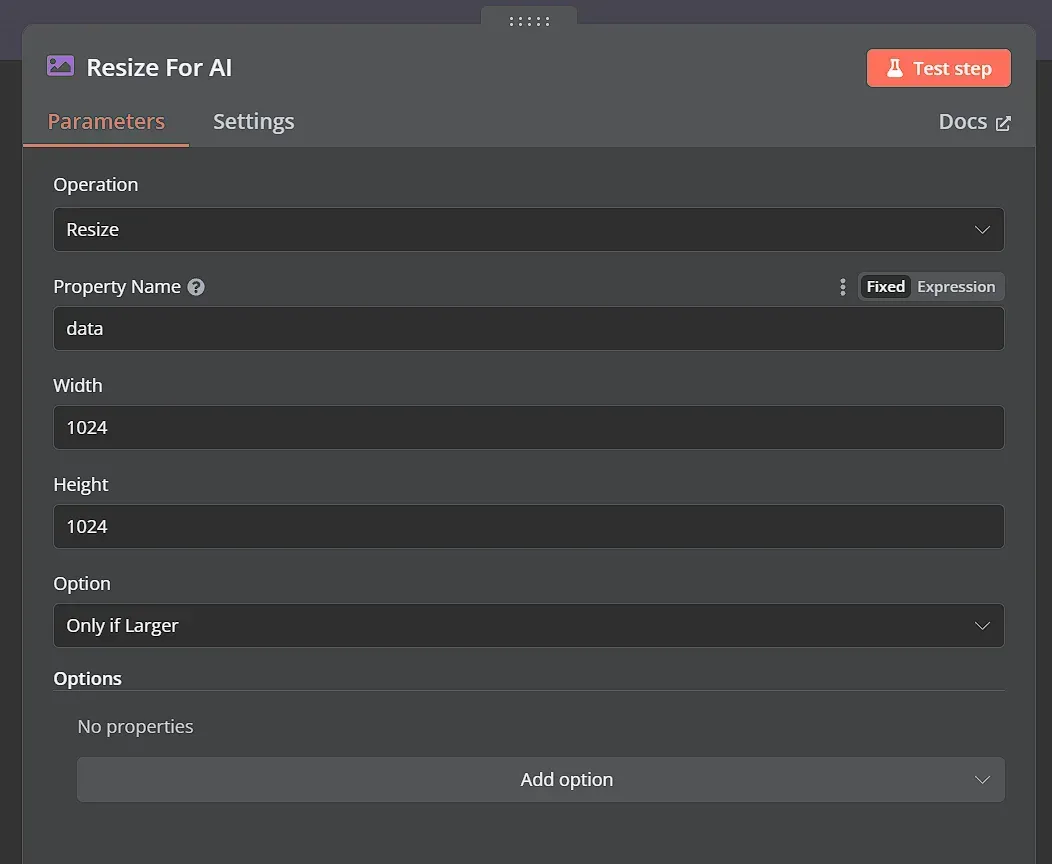Viewport: 1052px width, 864px height.
Task: Click the flask icon on Test step button
Action: (x=893, y=68)
